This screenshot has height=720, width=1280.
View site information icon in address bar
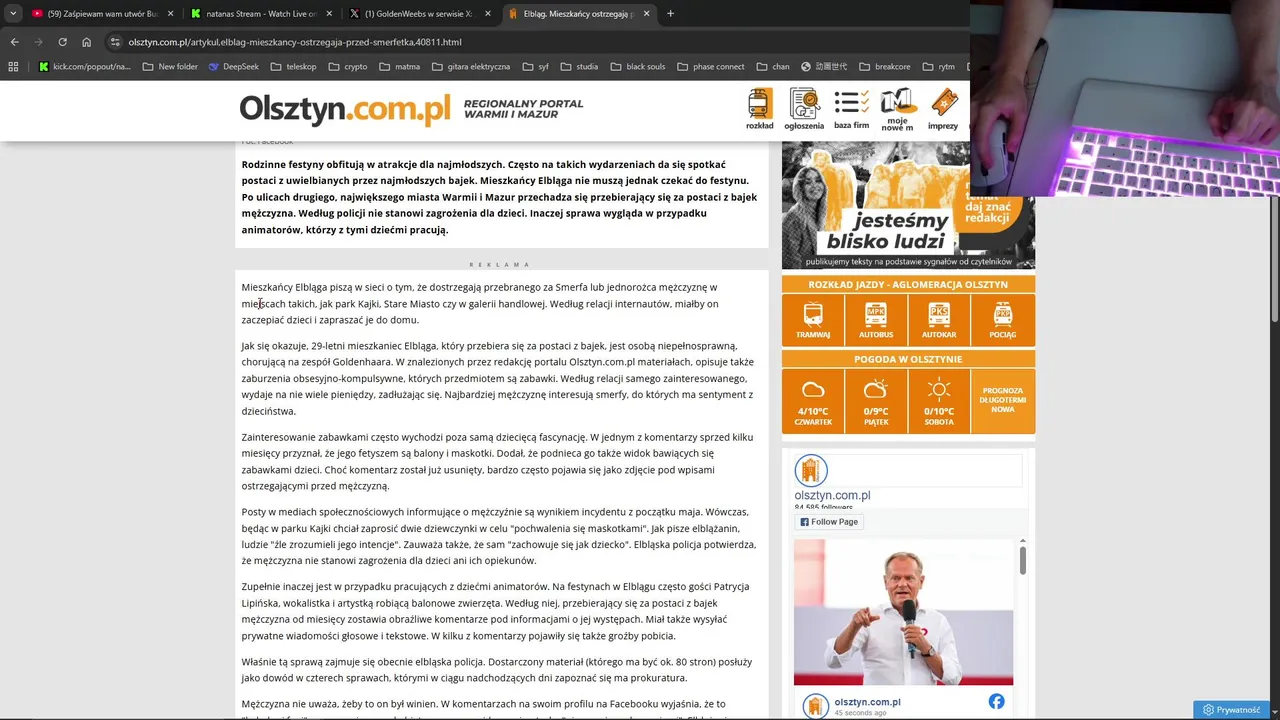pos(115,42)
